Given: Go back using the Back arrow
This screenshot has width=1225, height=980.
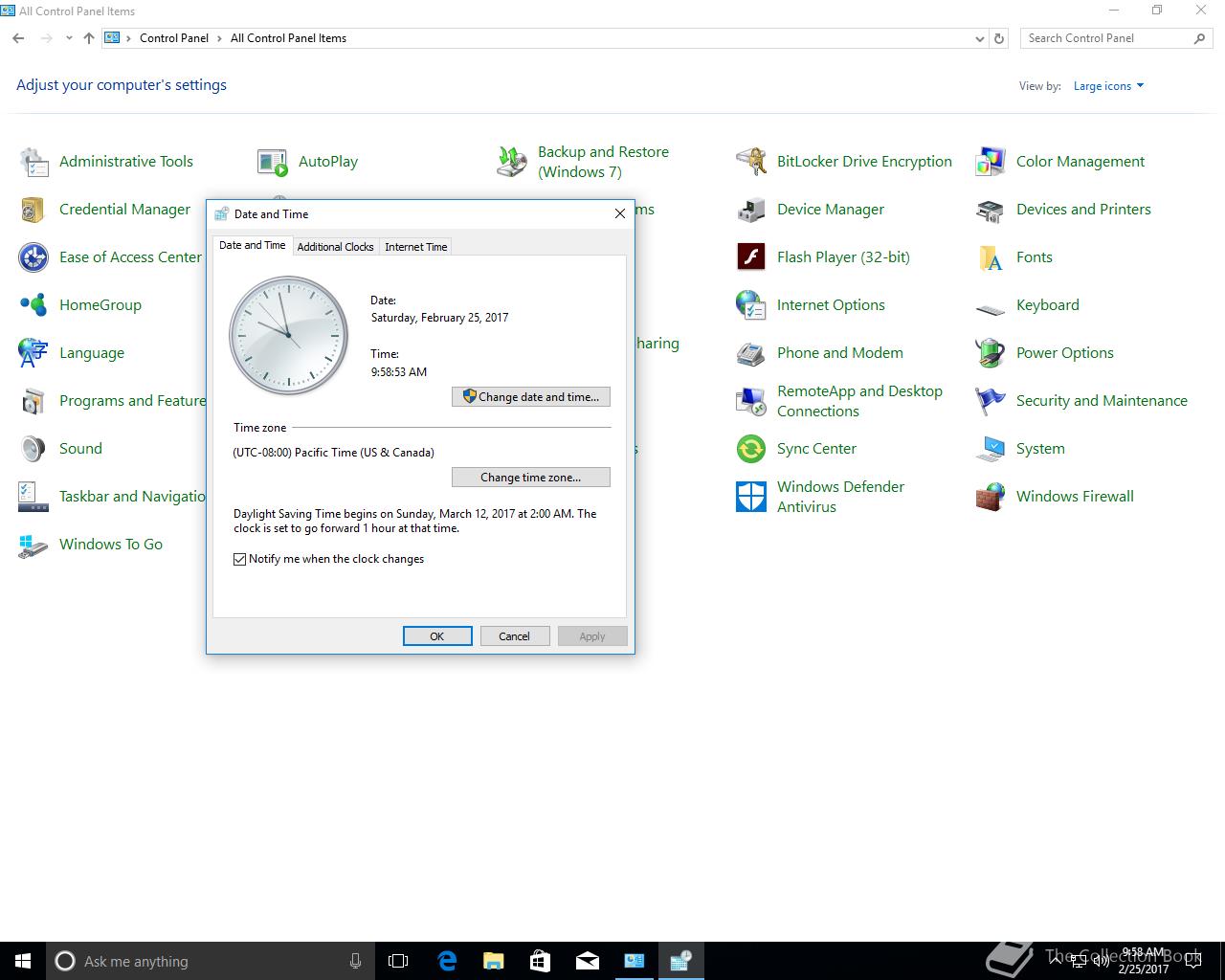Looking at the screenshot, I should pos(19,38).
